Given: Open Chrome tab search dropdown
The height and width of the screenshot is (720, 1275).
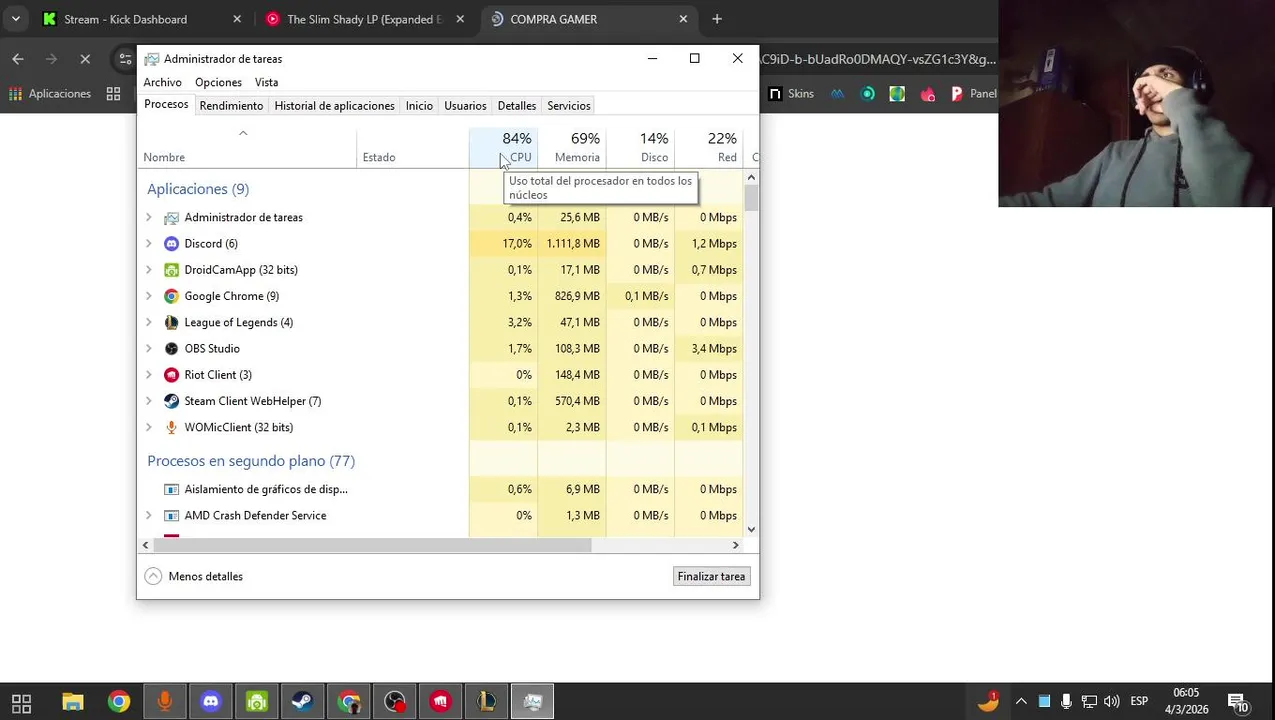Looking at the screenshot, I should pos(15,19).
